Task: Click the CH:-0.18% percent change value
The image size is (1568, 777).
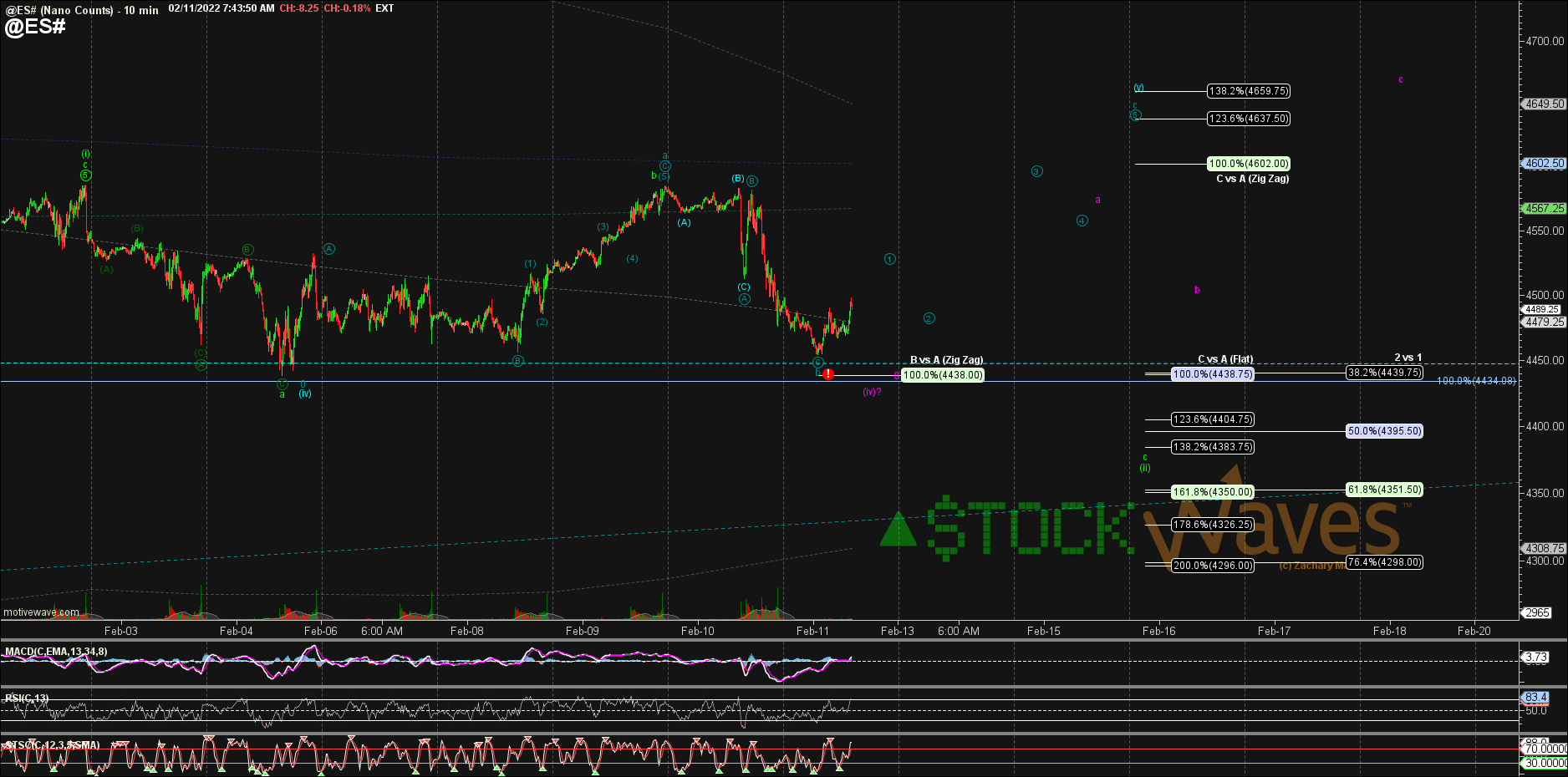Action: point(346,8)
